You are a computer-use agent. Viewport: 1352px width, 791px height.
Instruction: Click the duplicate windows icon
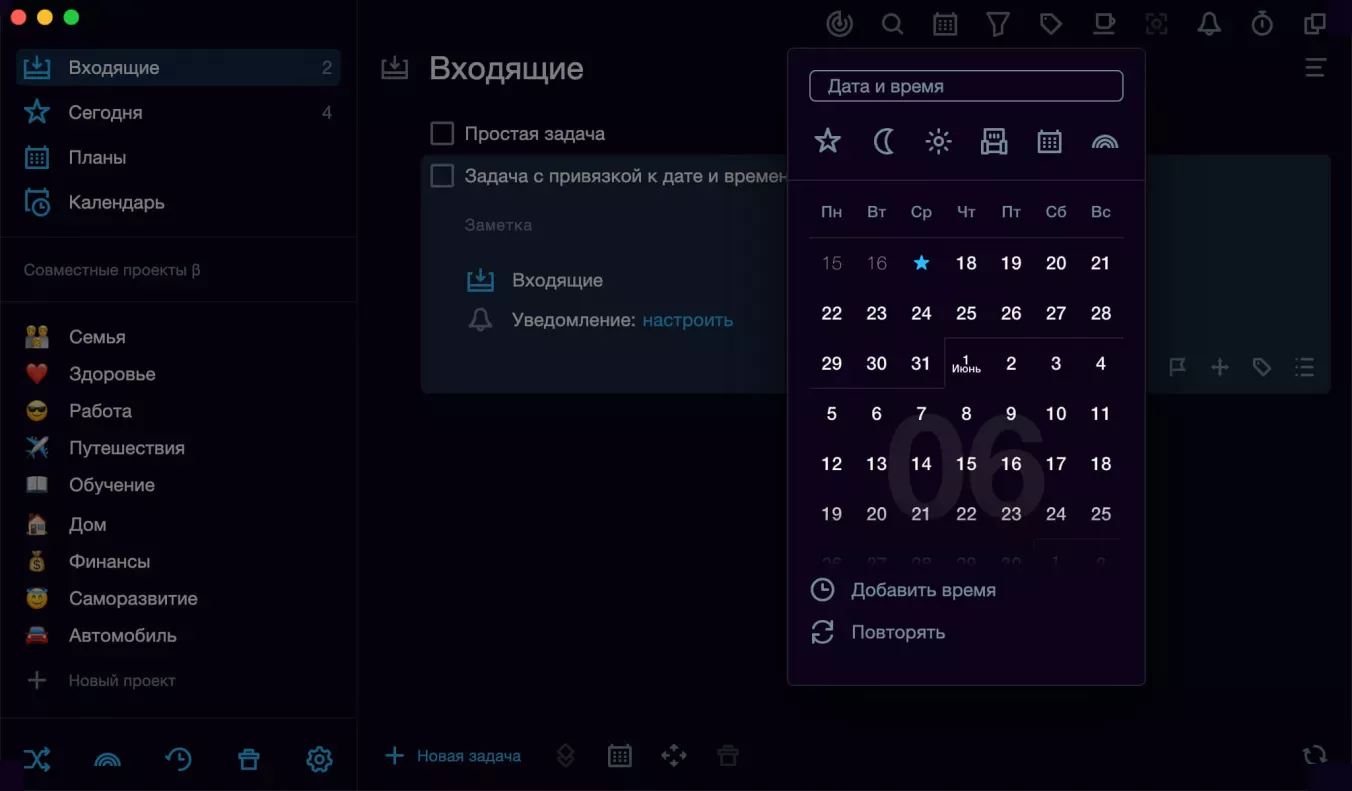tap(1315, 24)
